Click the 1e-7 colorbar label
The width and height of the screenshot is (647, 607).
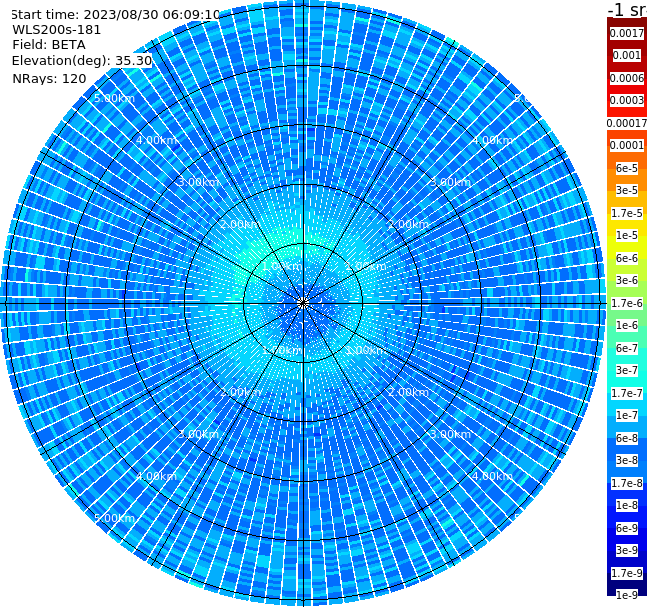[x=627, y=415]
